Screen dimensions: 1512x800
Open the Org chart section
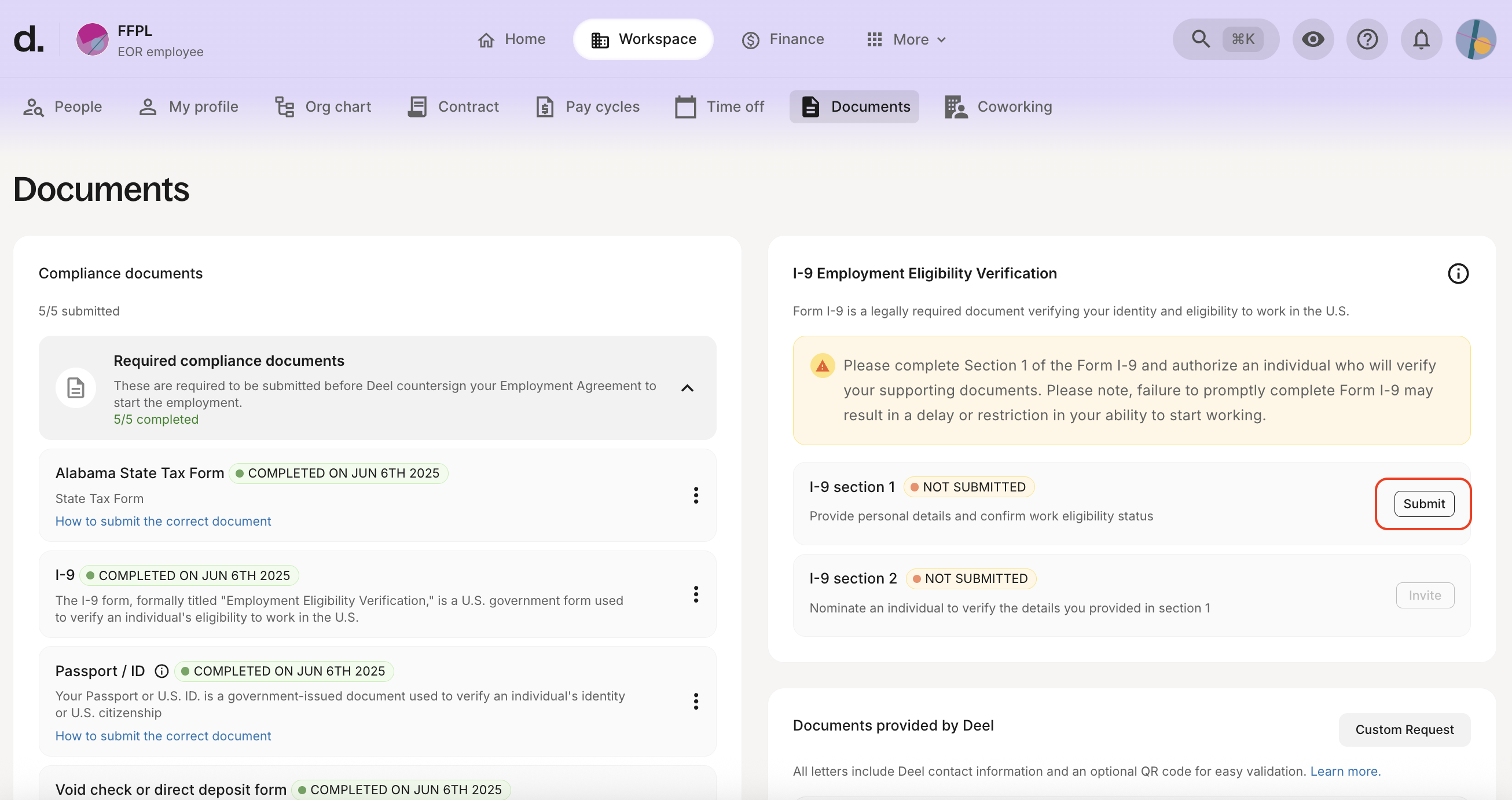click(x=322, y=107)
